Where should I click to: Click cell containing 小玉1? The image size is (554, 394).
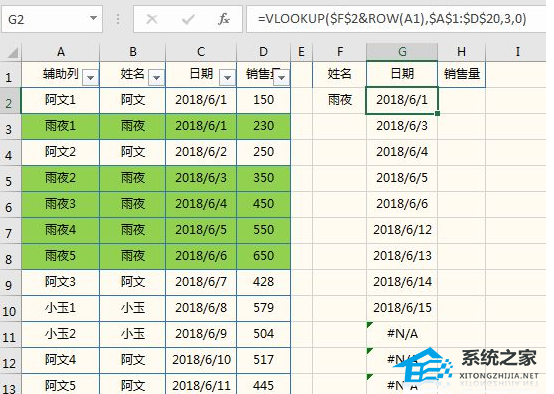[60, 308]
